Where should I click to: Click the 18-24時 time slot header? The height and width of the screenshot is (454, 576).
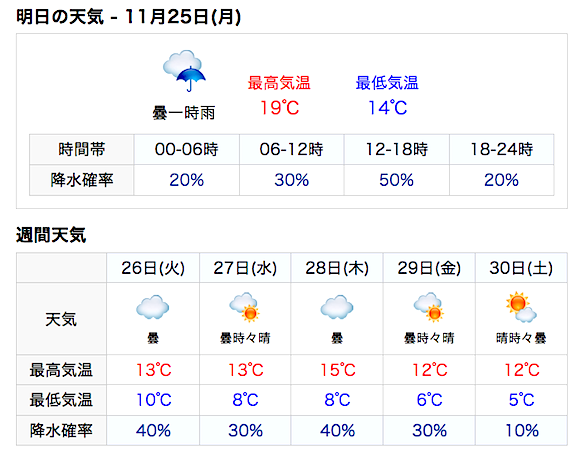pos(502,149)
